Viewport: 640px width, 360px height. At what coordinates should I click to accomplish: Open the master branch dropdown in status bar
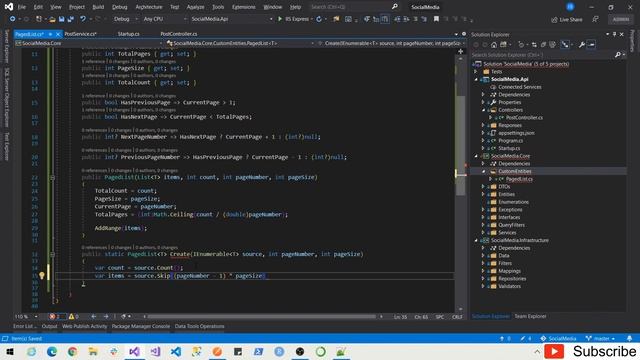click(600, 338)
